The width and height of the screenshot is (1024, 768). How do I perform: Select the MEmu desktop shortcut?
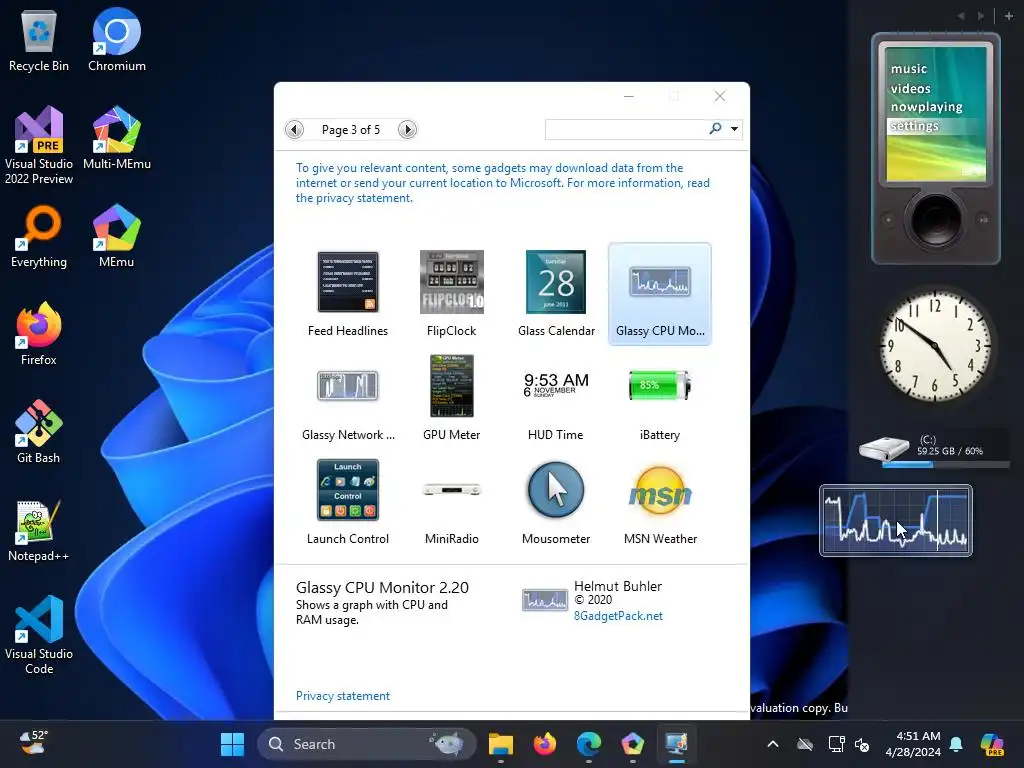click(117, 236)
